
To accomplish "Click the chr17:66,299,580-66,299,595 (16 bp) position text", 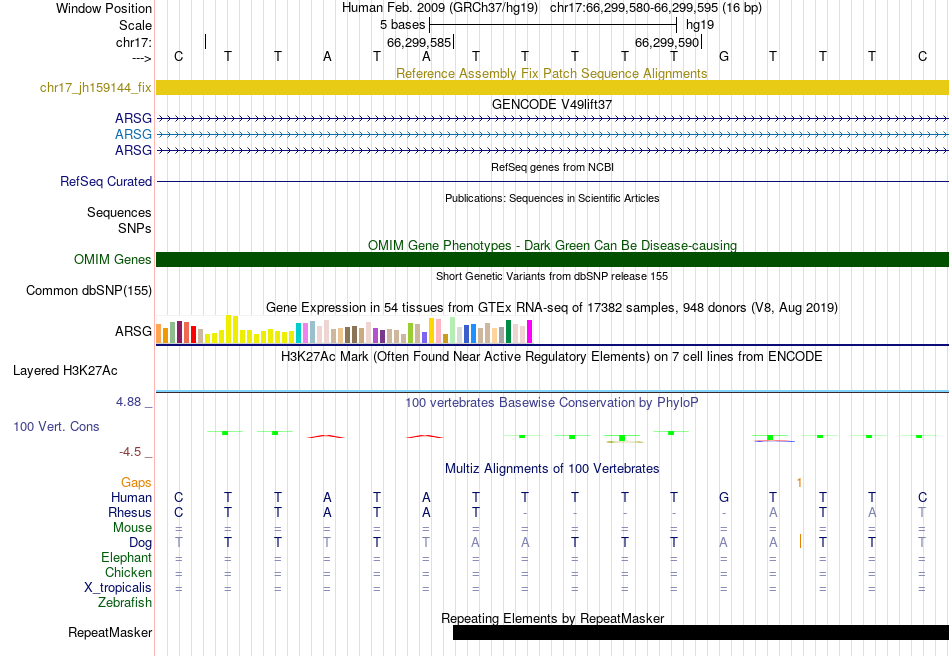I will pos(656,8).
